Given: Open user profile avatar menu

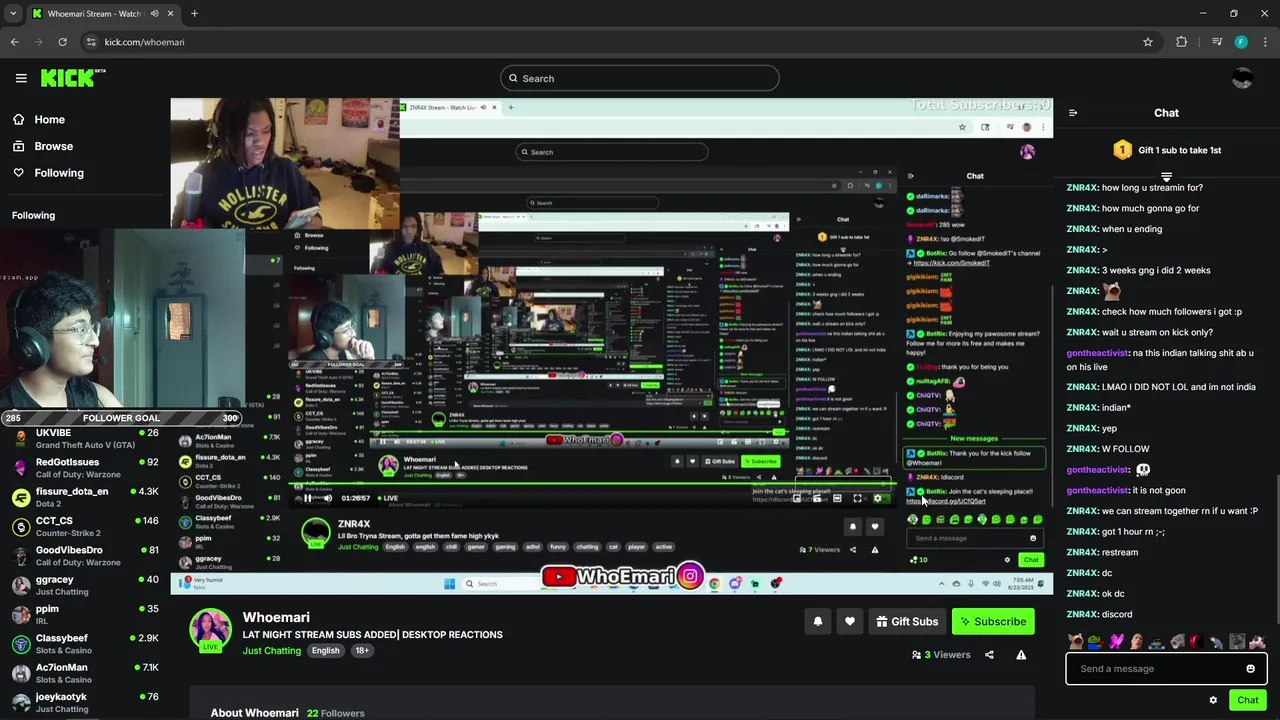Looking at the screenshot, I should (1242, 78).
